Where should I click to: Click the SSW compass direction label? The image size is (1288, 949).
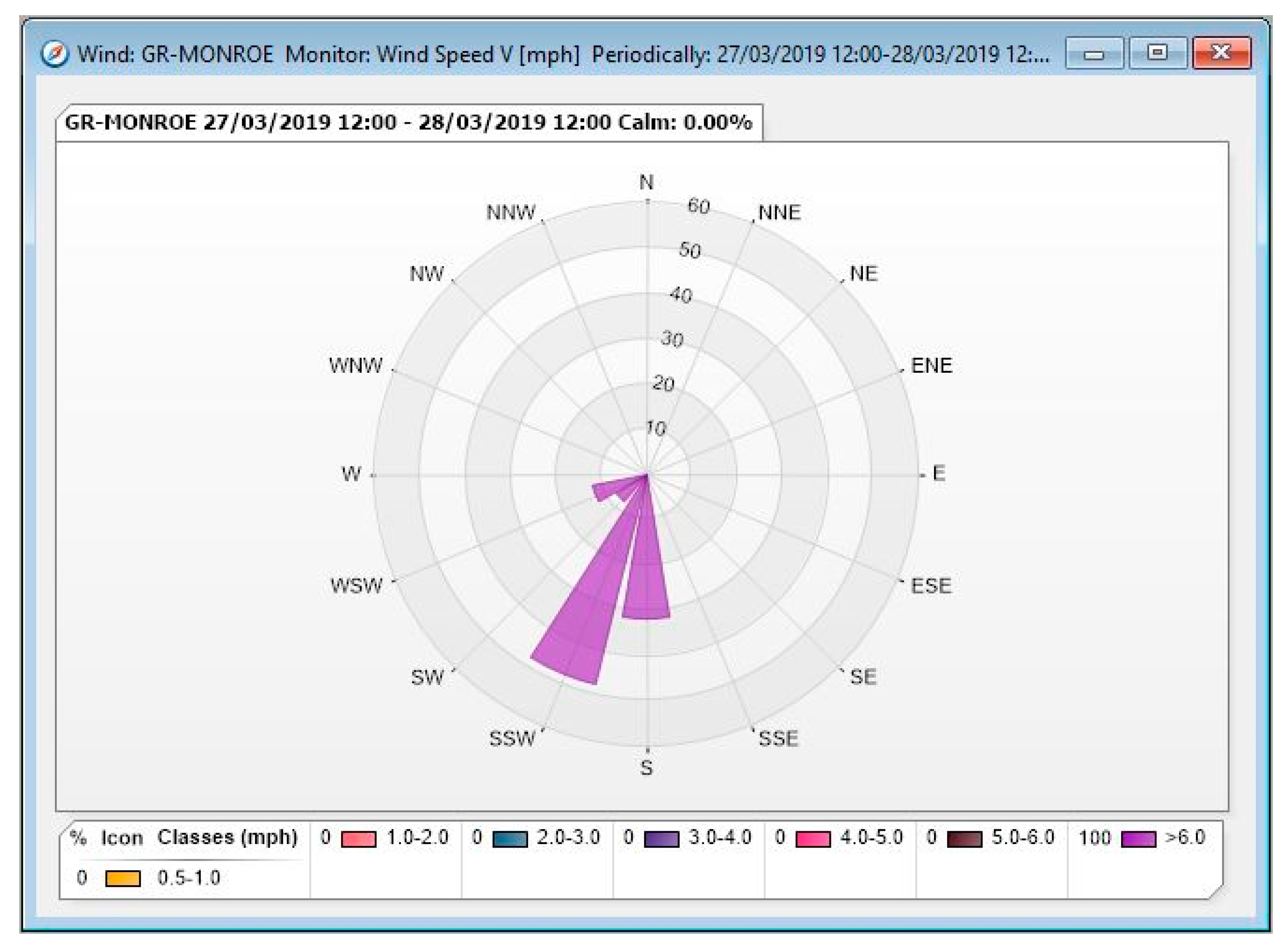pyautogui.click(x=512, y=738)
